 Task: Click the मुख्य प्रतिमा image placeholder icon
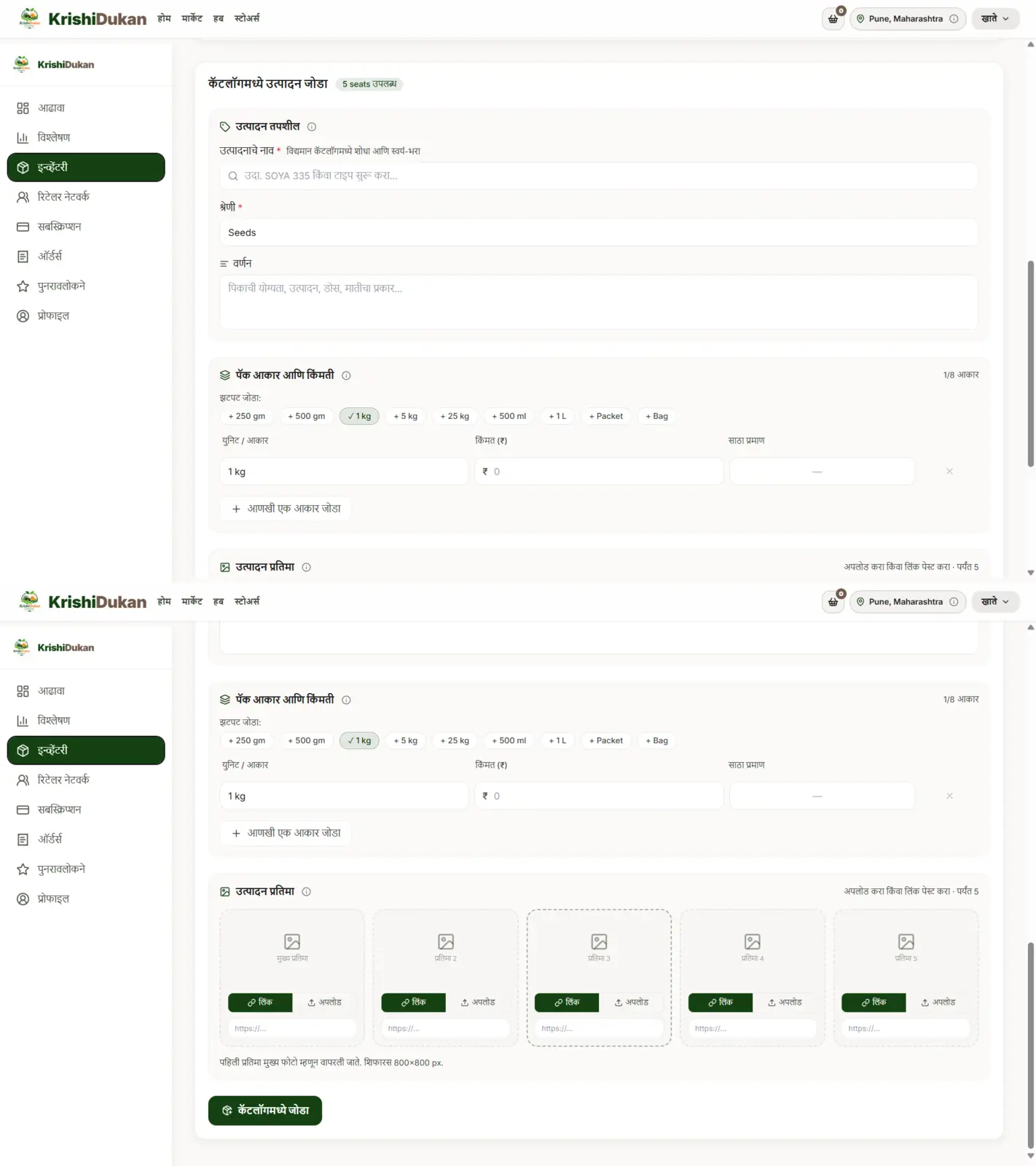292,942
